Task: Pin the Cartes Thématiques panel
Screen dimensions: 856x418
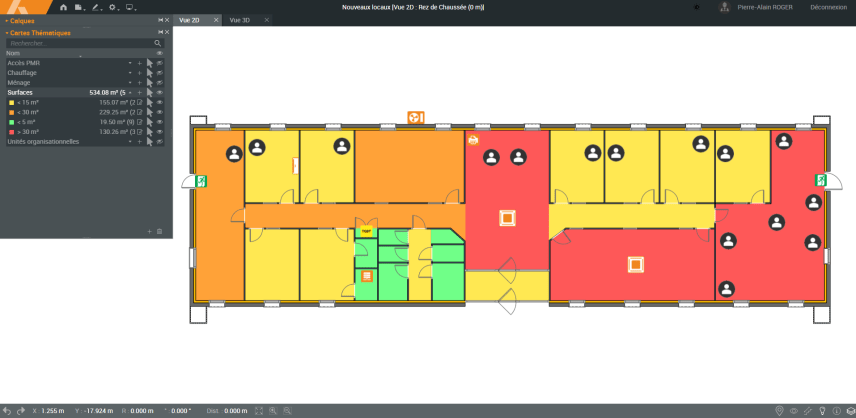Action: click(160, 32)
